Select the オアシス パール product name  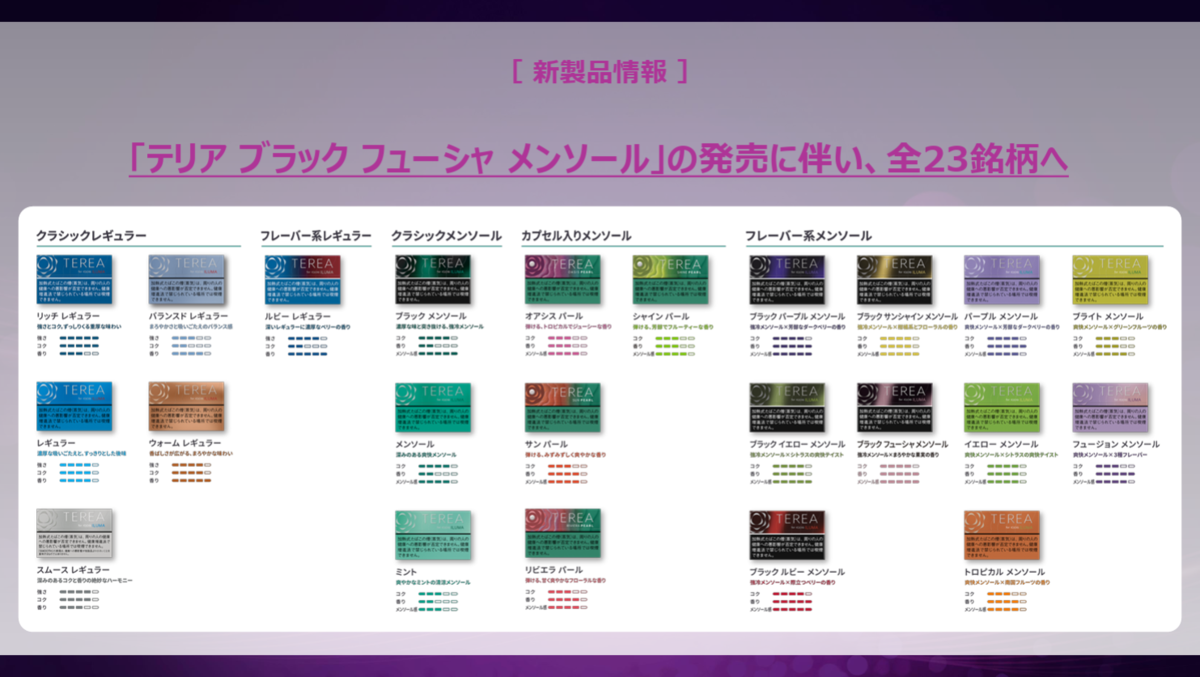click(554, 316)
